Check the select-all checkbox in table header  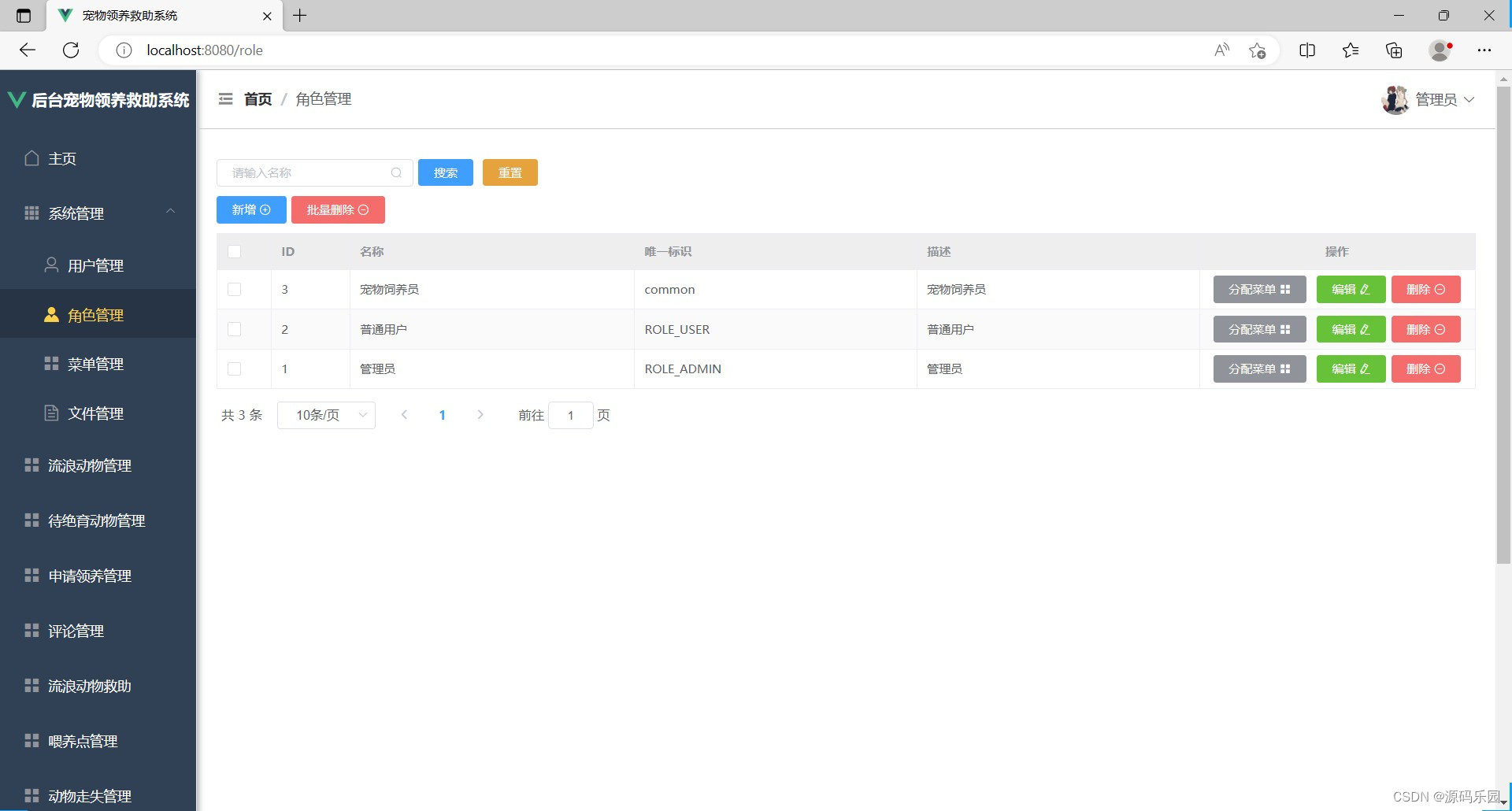(234, 251)
